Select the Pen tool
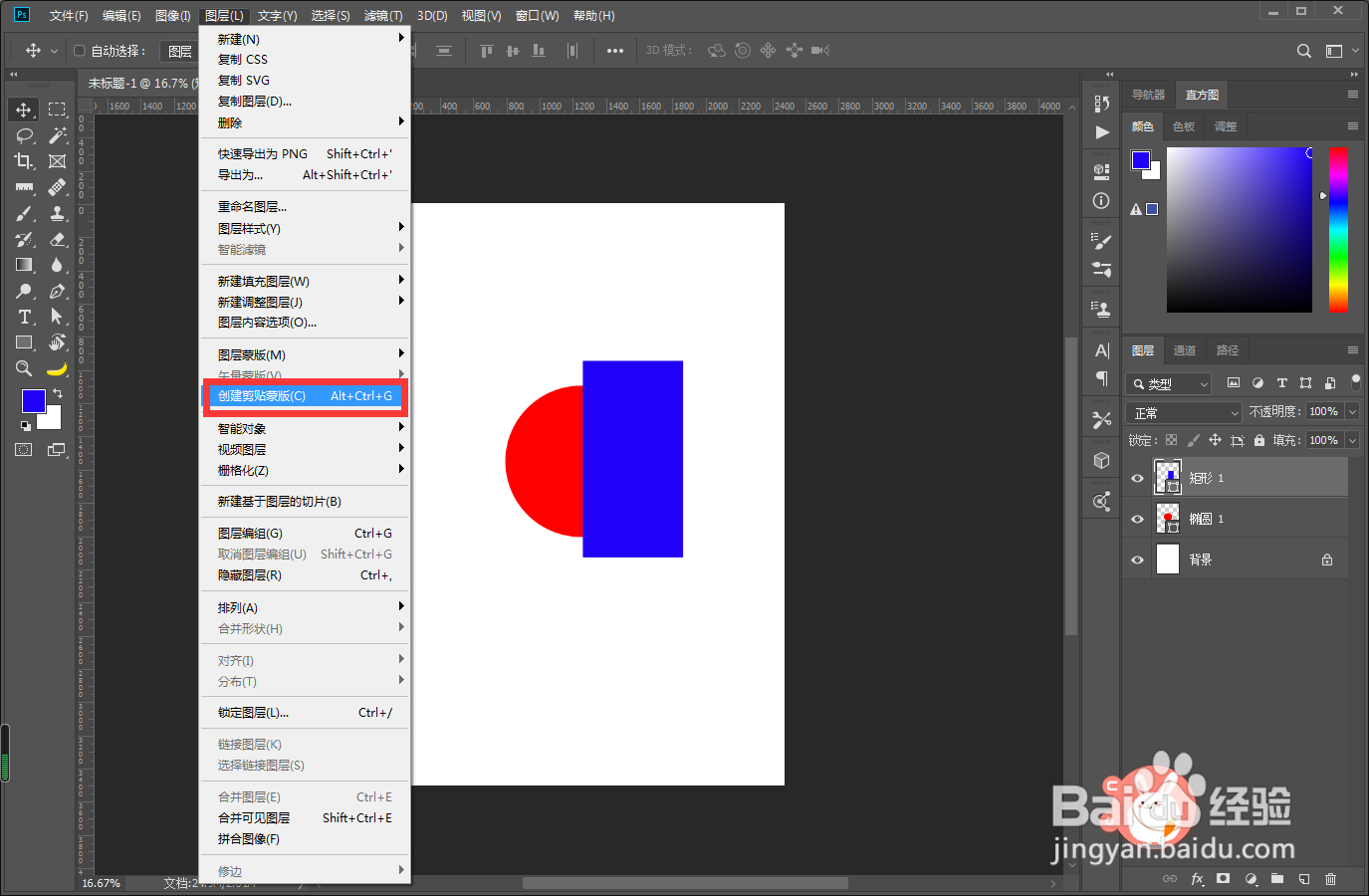Screen dimensions: 1369x896 [57, 291]
